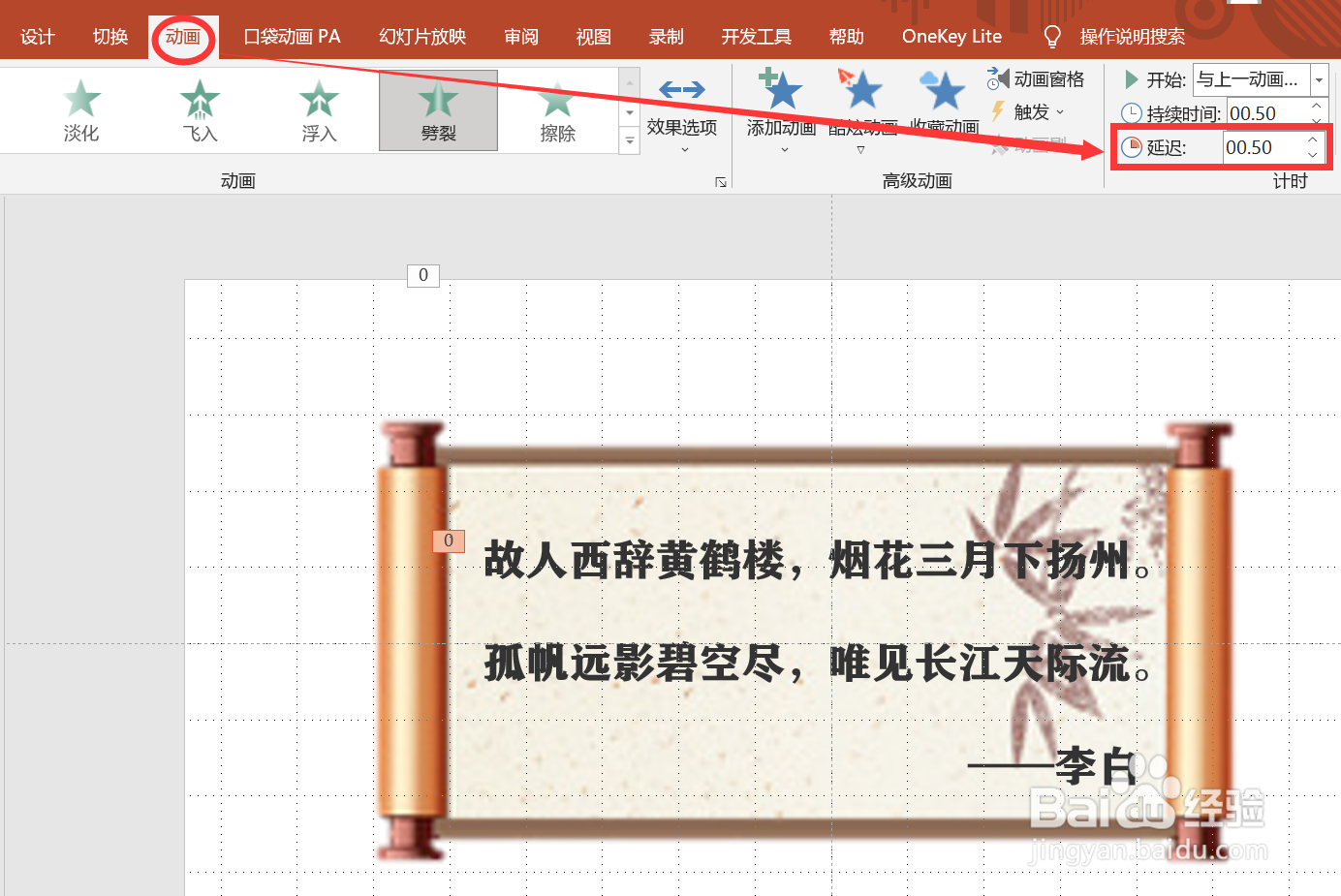Open the 审阅 review tab
The height and width of the screenshot is (896, 1341).
[521, 37]
